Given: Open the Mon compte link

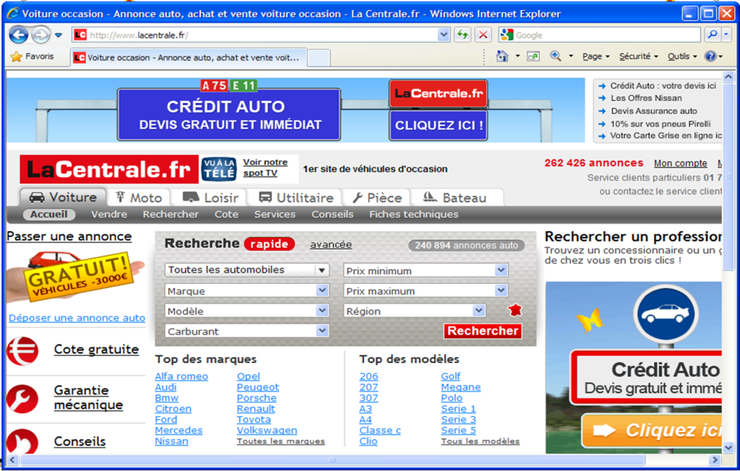Looking at the screenshot, I should click(680, 163).
